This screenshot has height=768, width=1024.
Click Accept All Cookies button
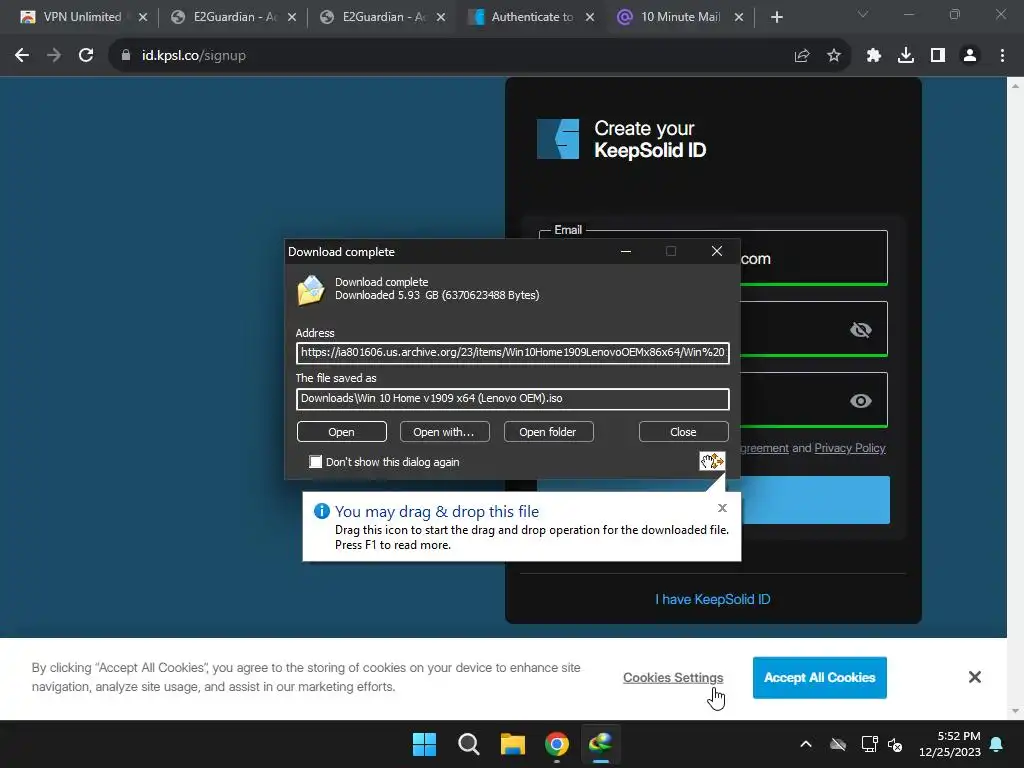coord(820,677)
